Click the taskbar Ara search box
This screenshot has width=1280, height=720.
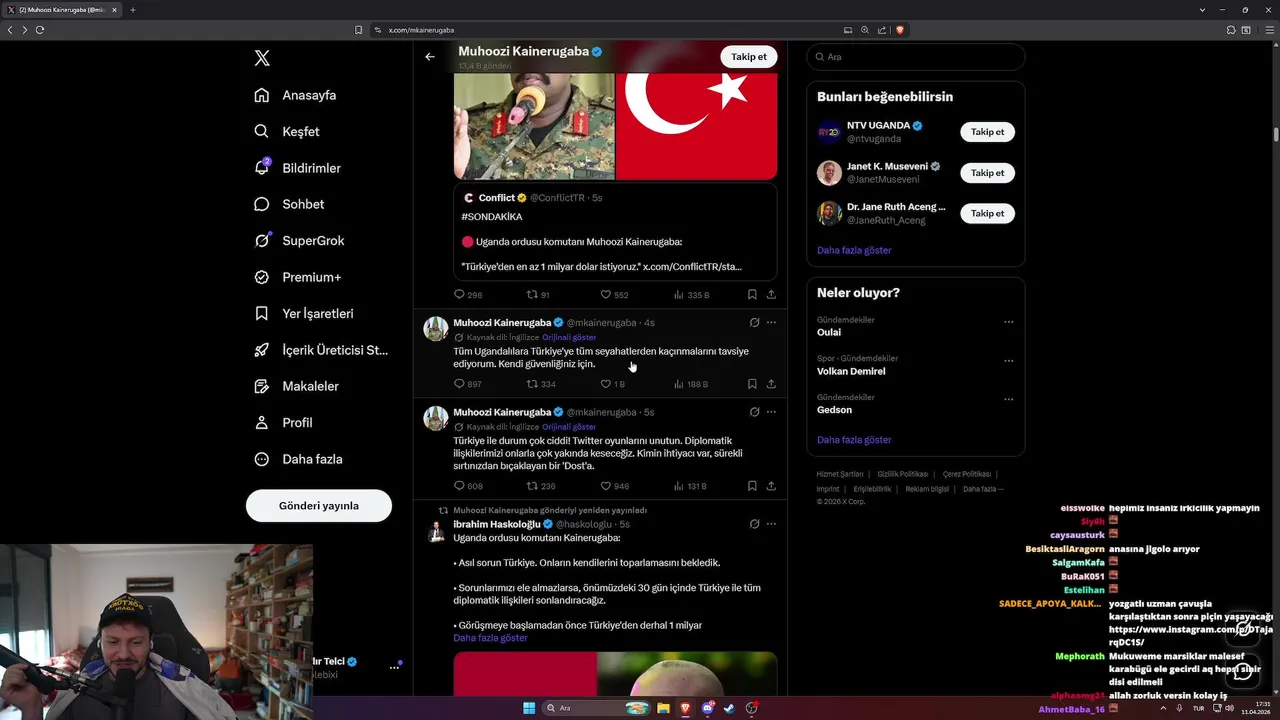(597, 708)
